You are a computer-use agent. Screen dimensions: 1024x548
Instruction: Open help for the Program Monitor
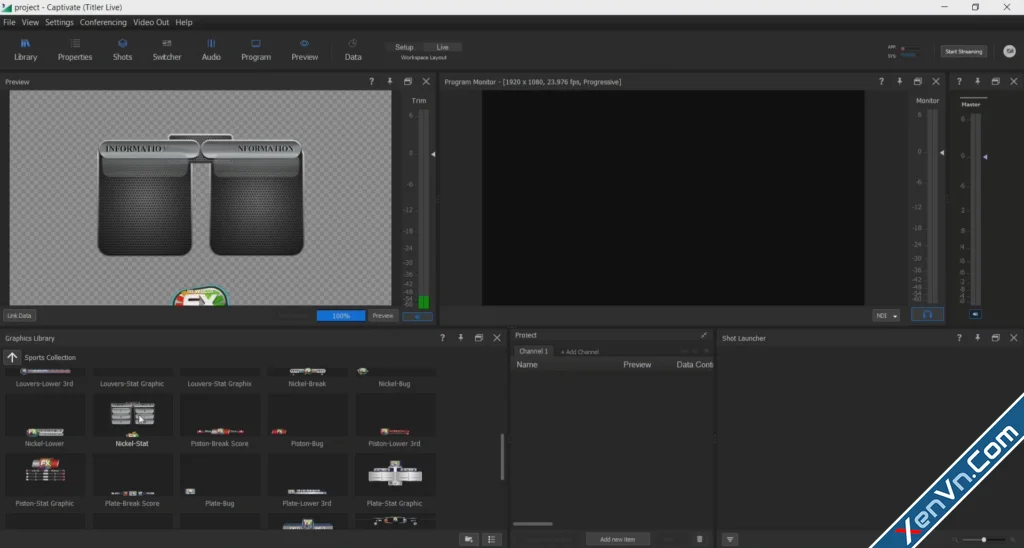click(881, 82)
